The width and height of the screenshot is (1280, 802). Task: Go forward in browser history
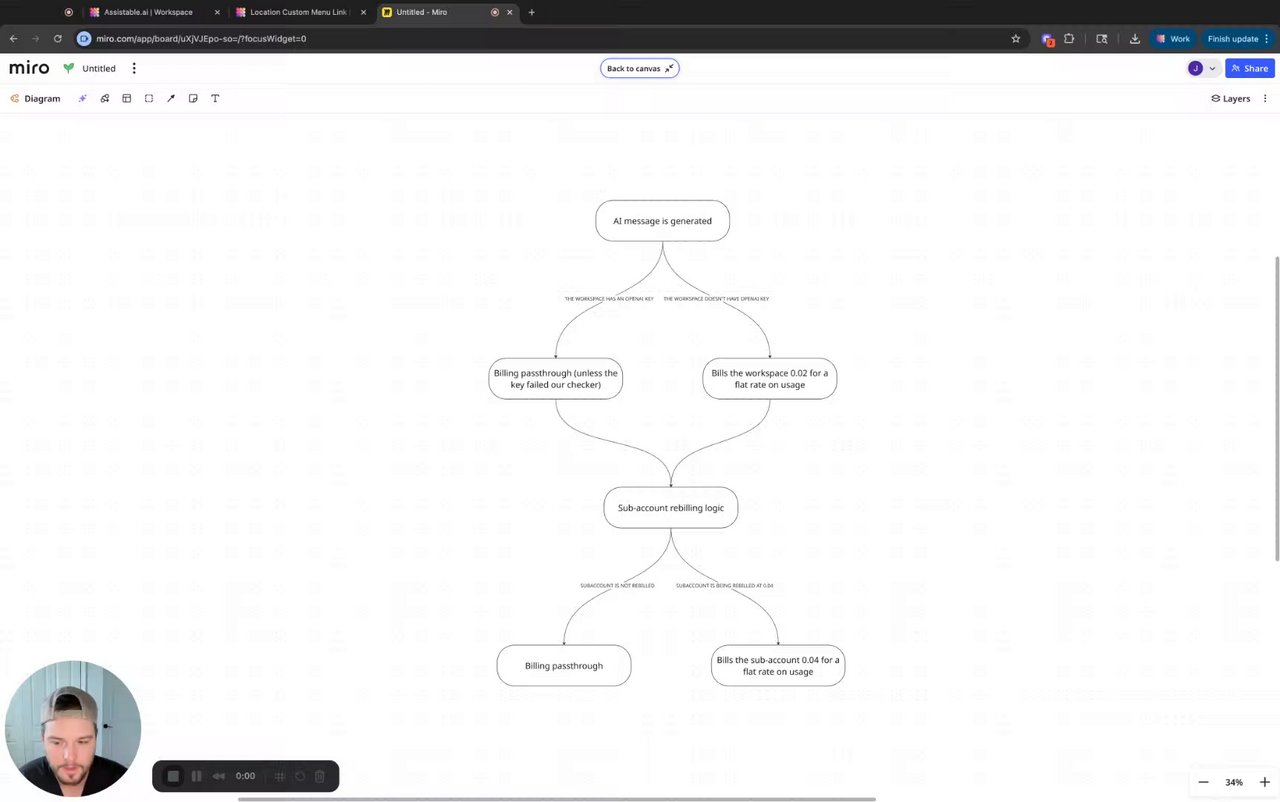tap(35, 39)
